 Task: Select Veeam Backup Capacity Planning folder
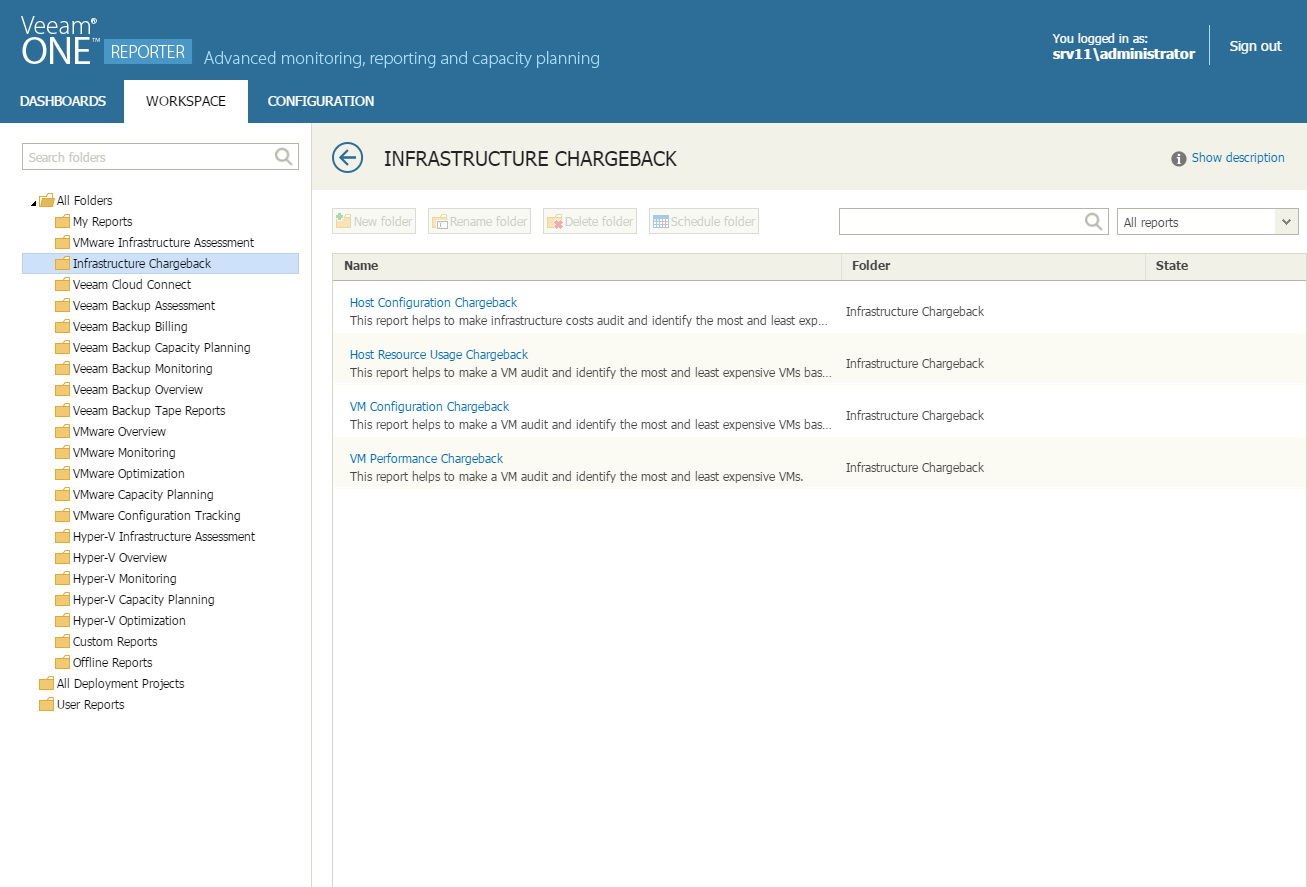coord(161,347)
